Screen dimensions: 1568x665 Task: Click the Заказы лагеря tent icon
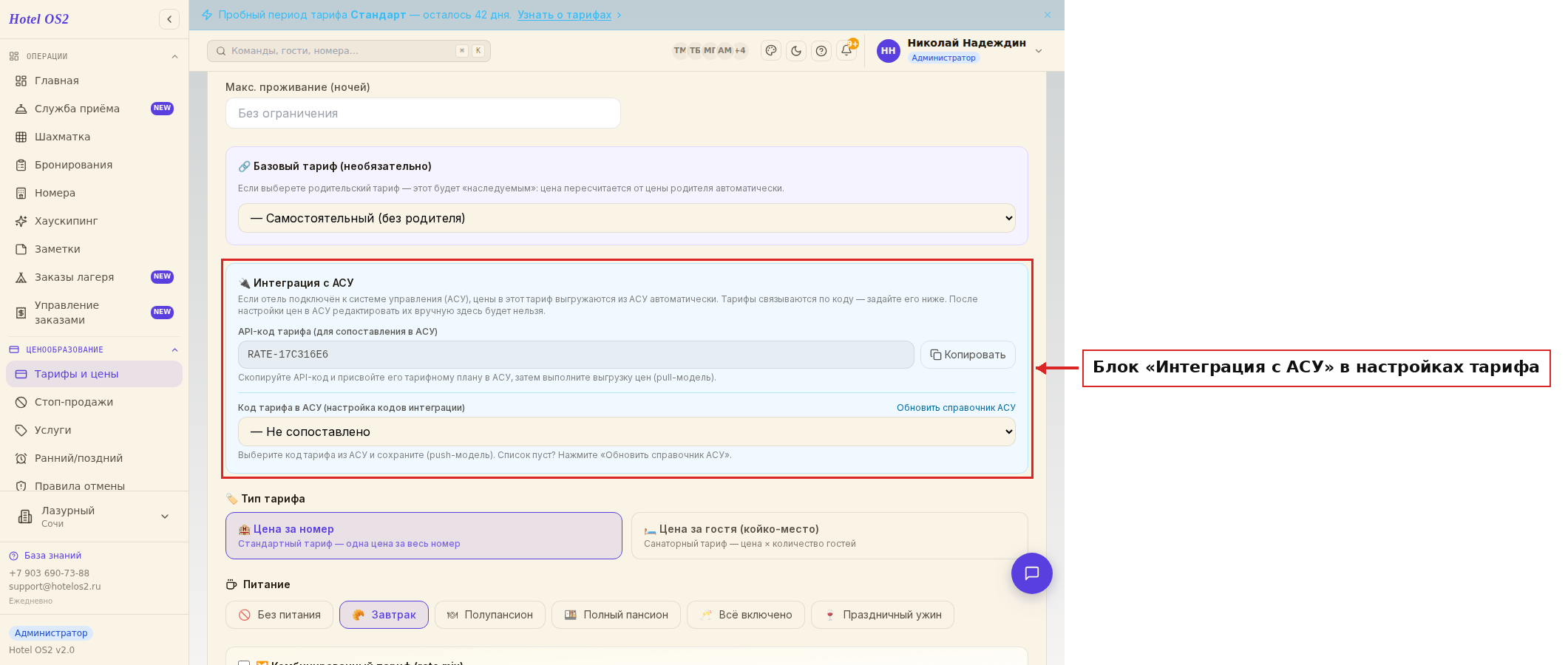point(21,277)
